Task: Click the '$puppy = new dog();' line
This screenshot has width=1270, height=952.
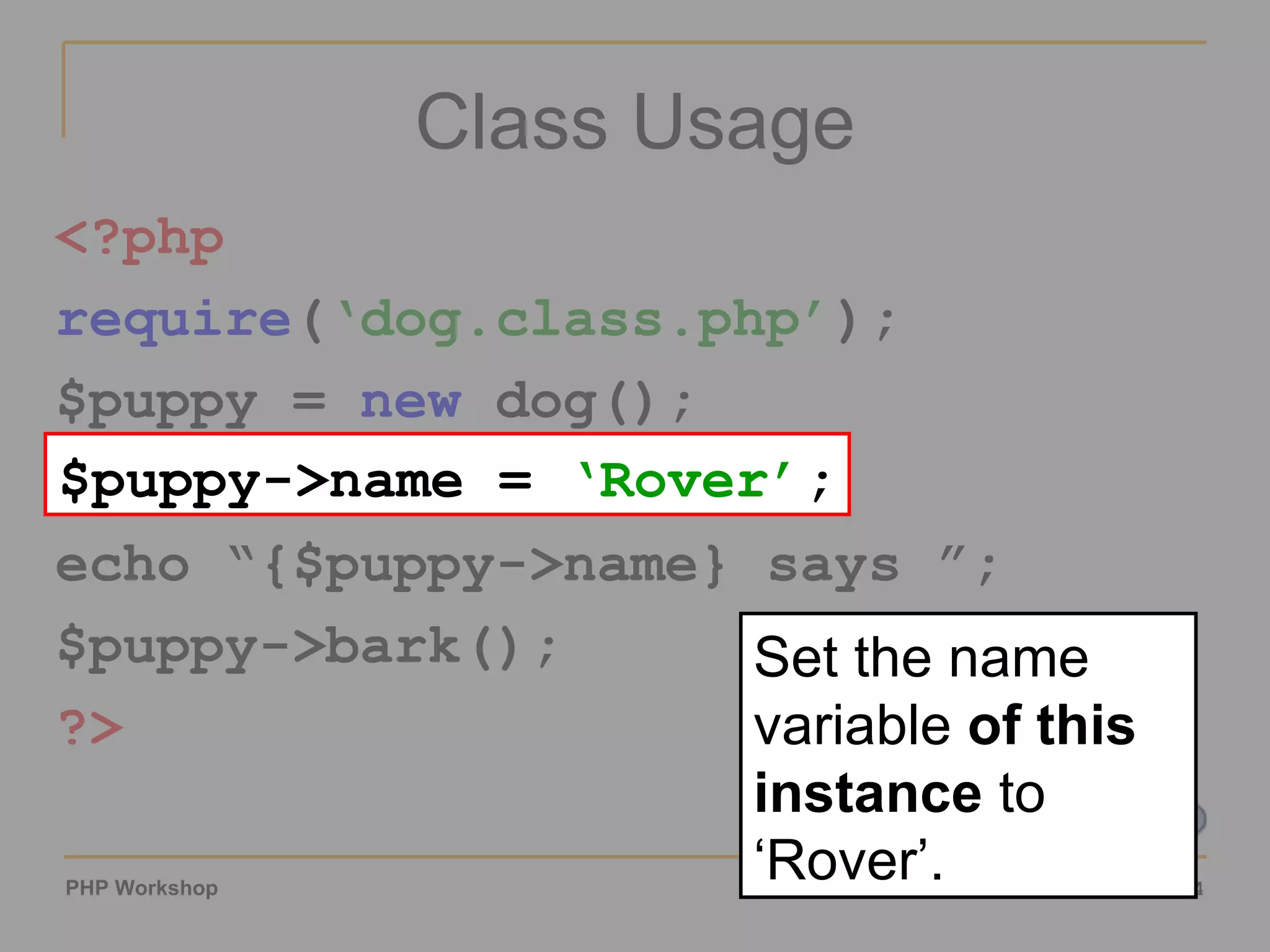Action: 375,403
